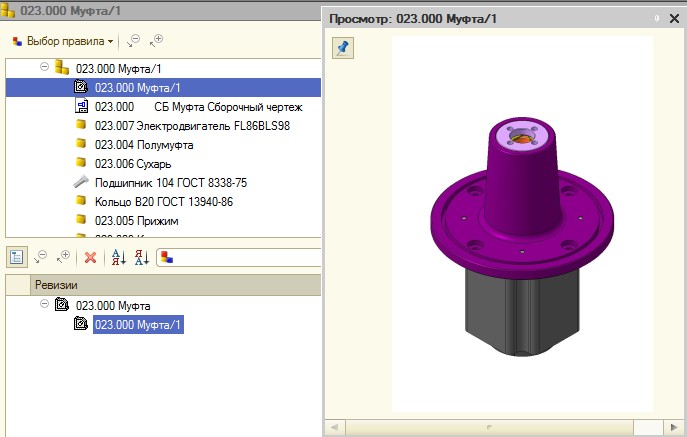687x437 pixels.
Task: Select the СБ Муфта Сборочный чертеж item
Action: click(x=198, y=106)
